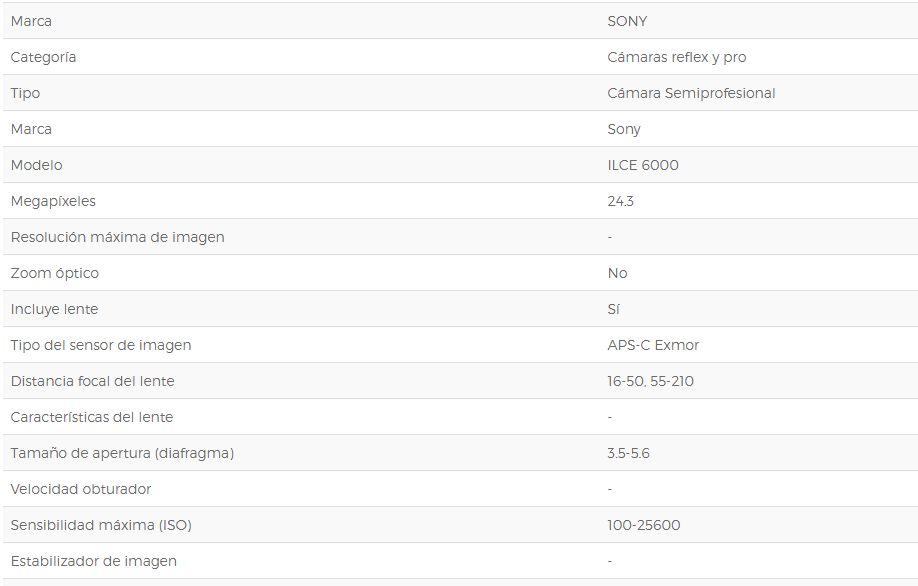This screenshot has width=918, height=586.
Task: Click the APS-C Exmor sensor value
Action: [653, 345]
